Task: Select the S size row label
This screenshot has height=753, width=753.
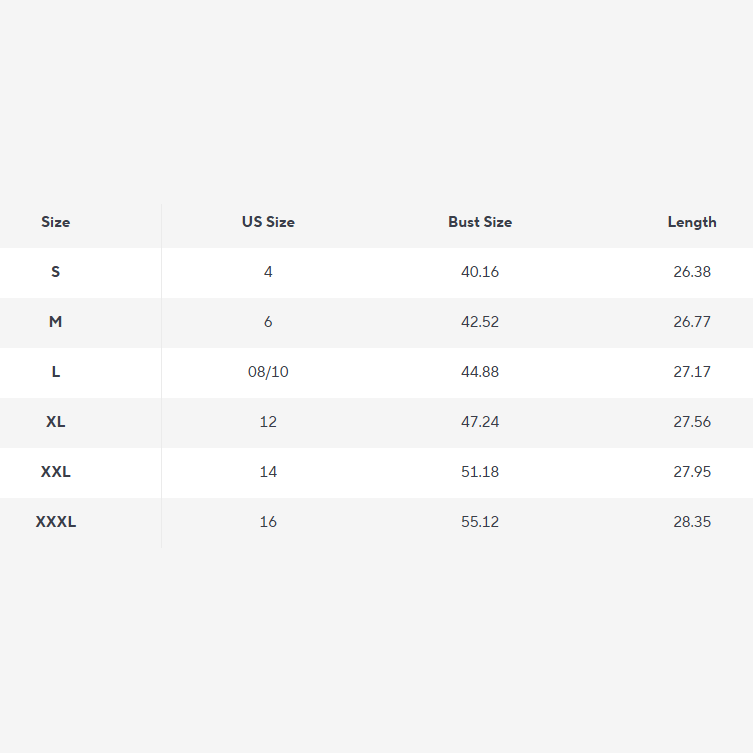Action: [x=56, y=272]
